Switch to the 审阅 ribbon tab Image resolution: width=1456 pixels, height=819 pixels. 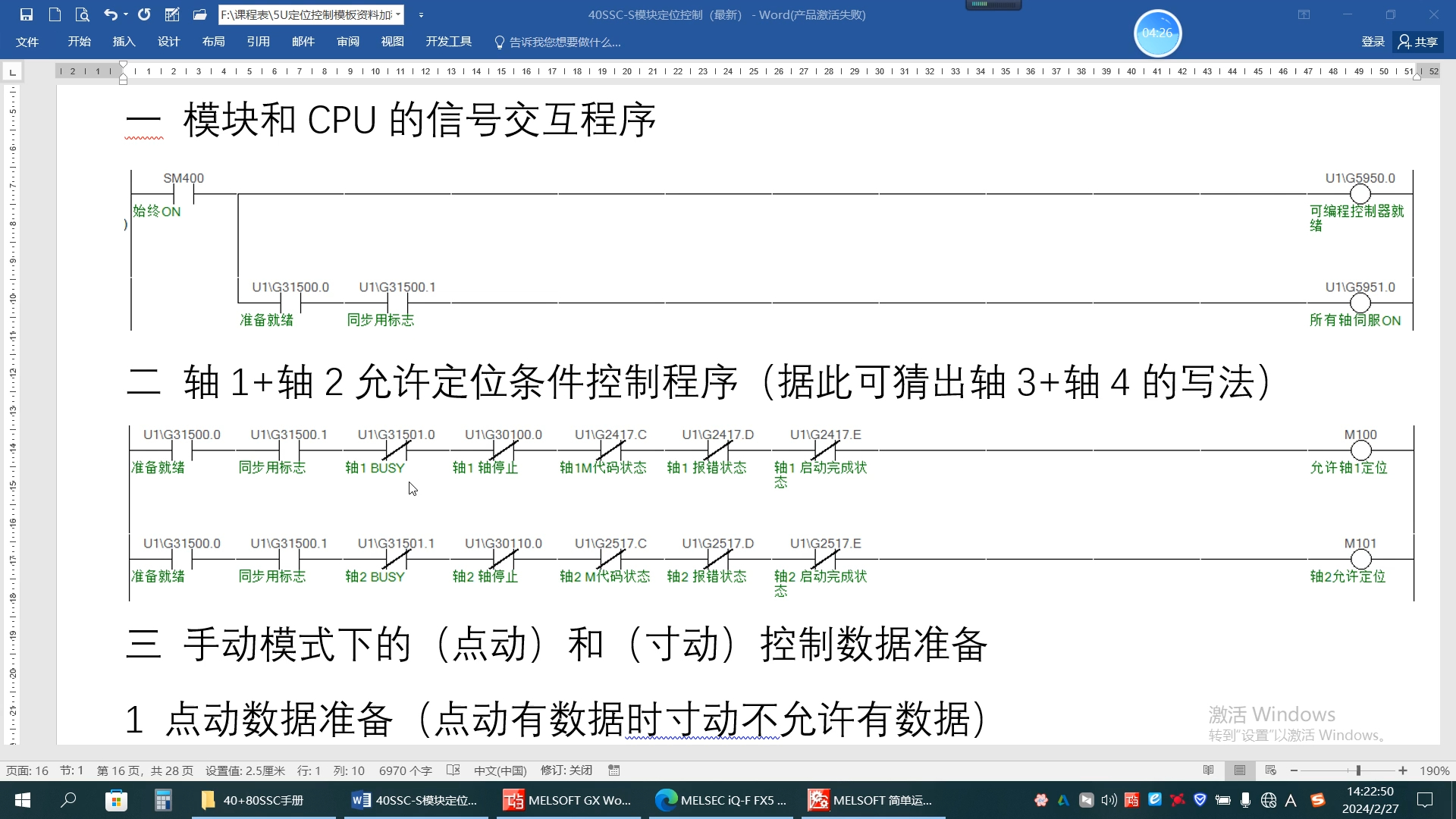click(x=348, y=42)
